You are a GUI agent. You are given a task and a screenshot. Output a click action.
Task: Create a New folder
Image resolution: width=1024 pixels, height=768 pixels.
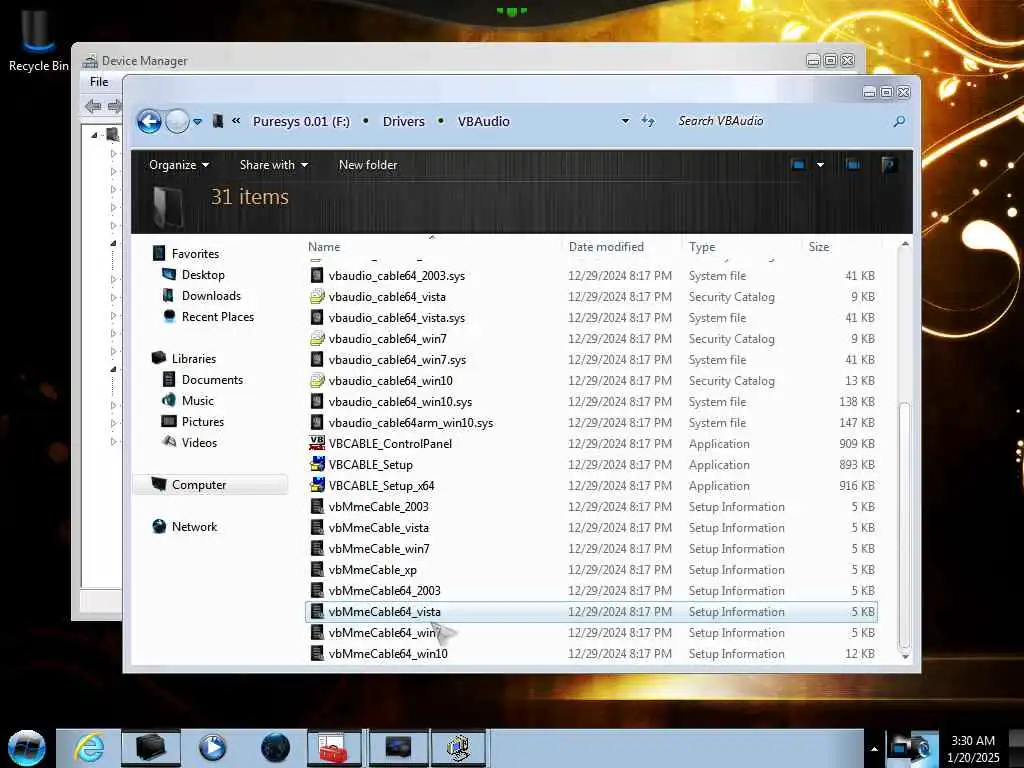368,165
